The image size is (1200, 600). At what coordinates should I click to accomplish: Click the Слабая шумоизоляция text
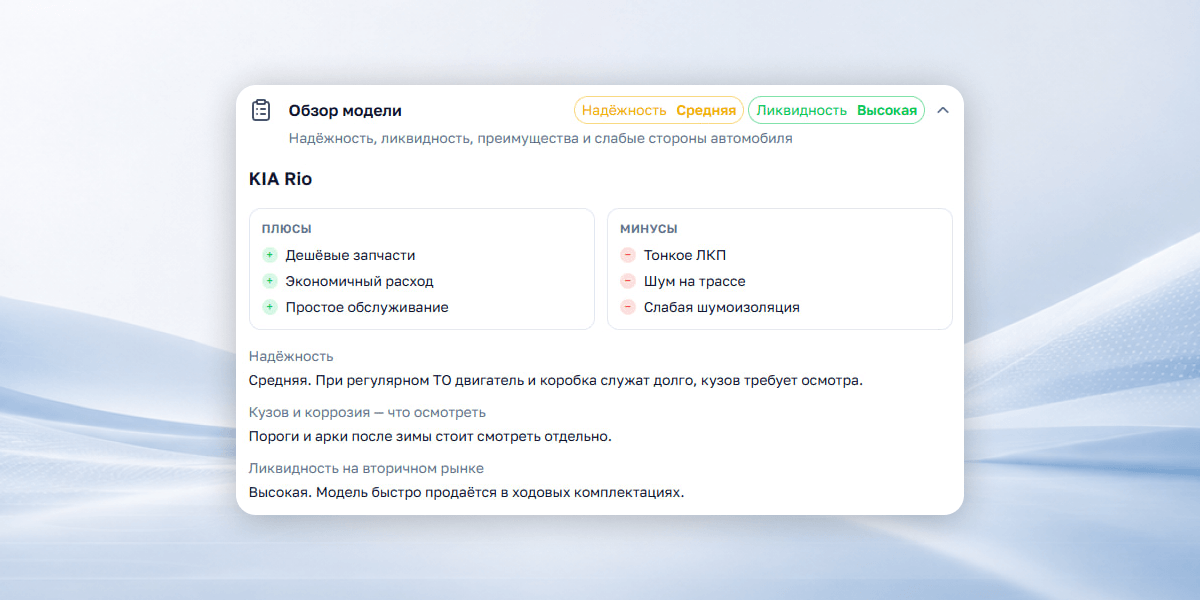722,307
